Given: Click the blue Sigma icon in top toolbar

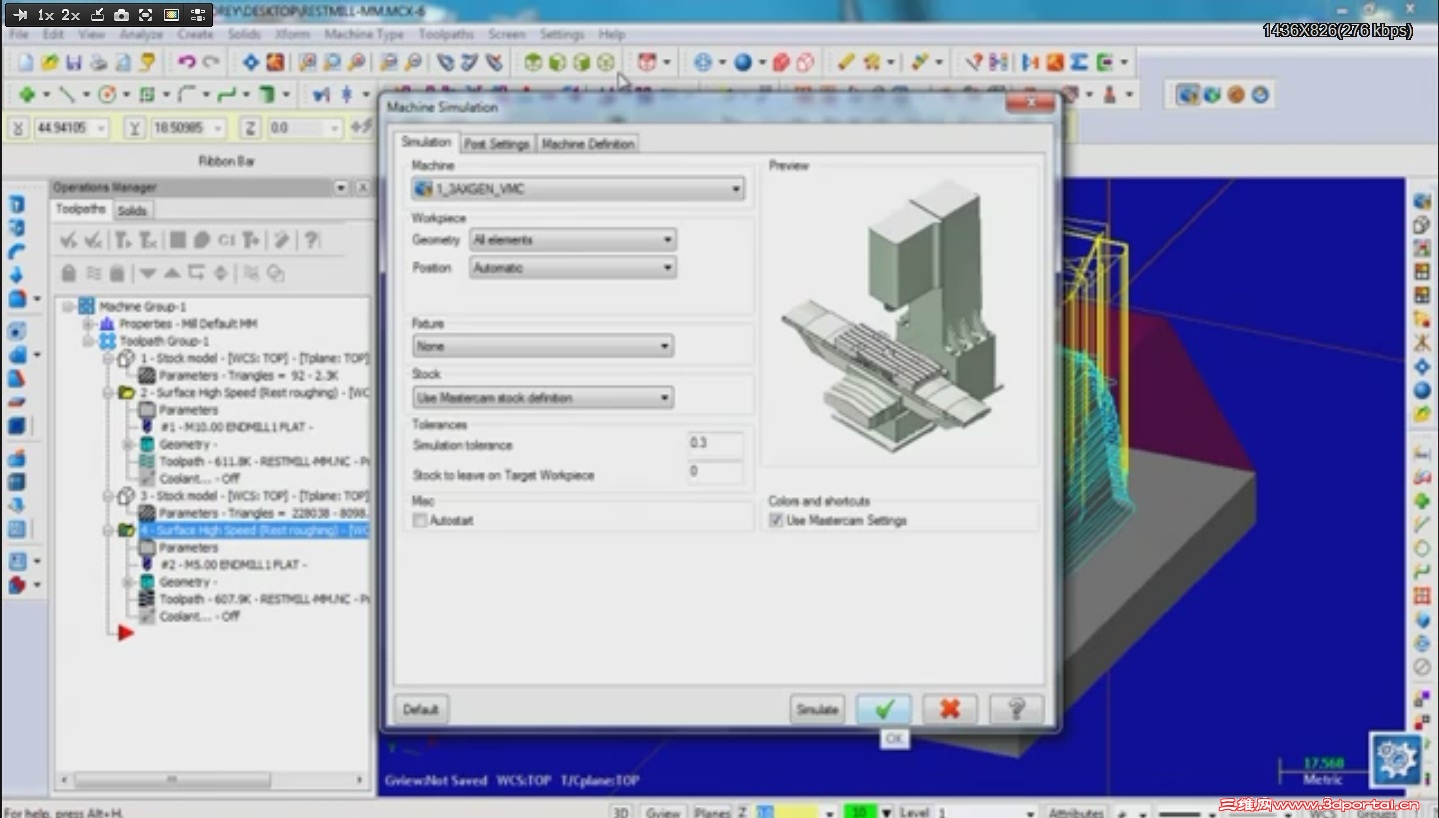Looking at the screenshot, I should click(x=1078, y=63).
